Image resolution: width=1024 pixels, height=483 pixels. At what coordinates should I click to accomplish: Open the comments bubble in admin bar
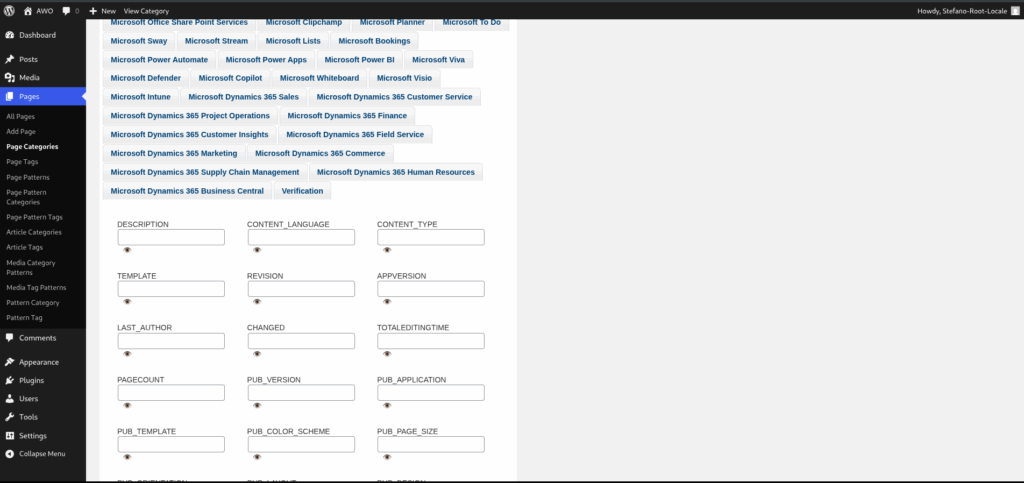tap(67, 11)
